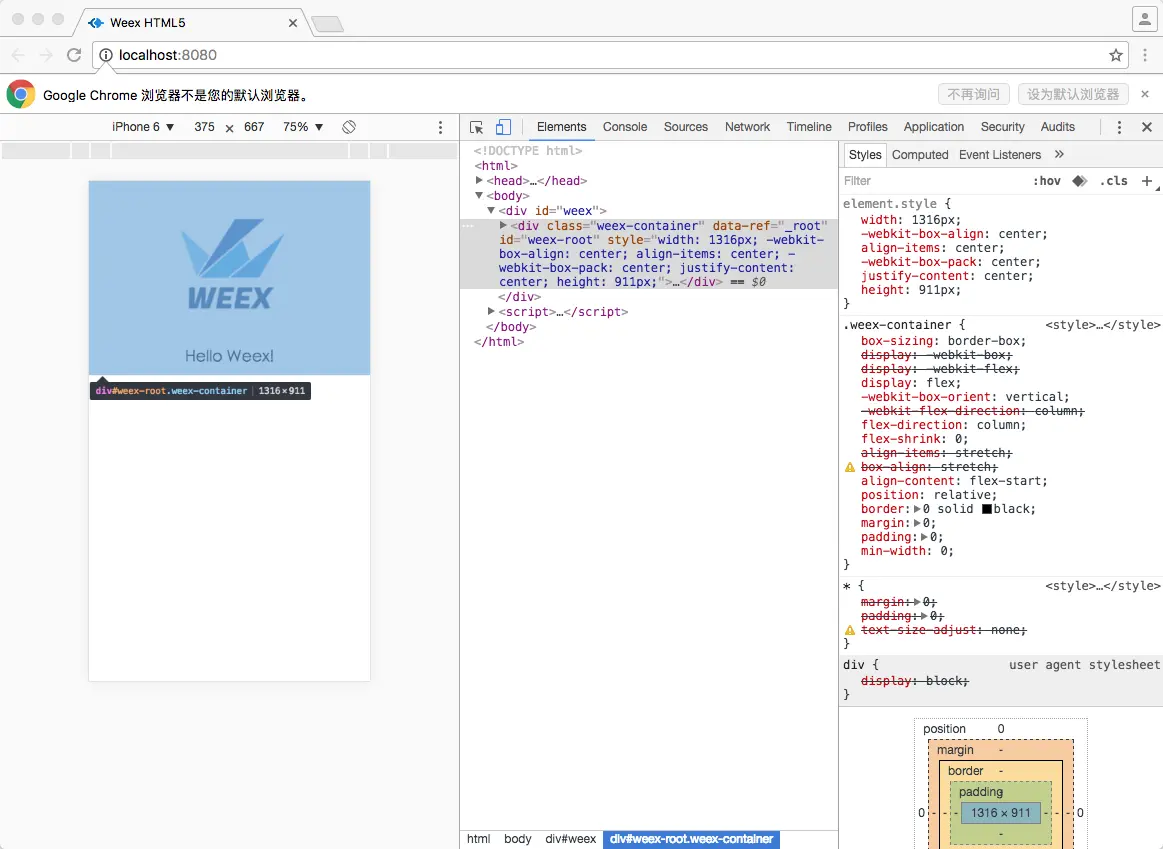Screen dimensions: 1163x849
Task: Open the Audits tab
Action: click(x=1057, y=127)
